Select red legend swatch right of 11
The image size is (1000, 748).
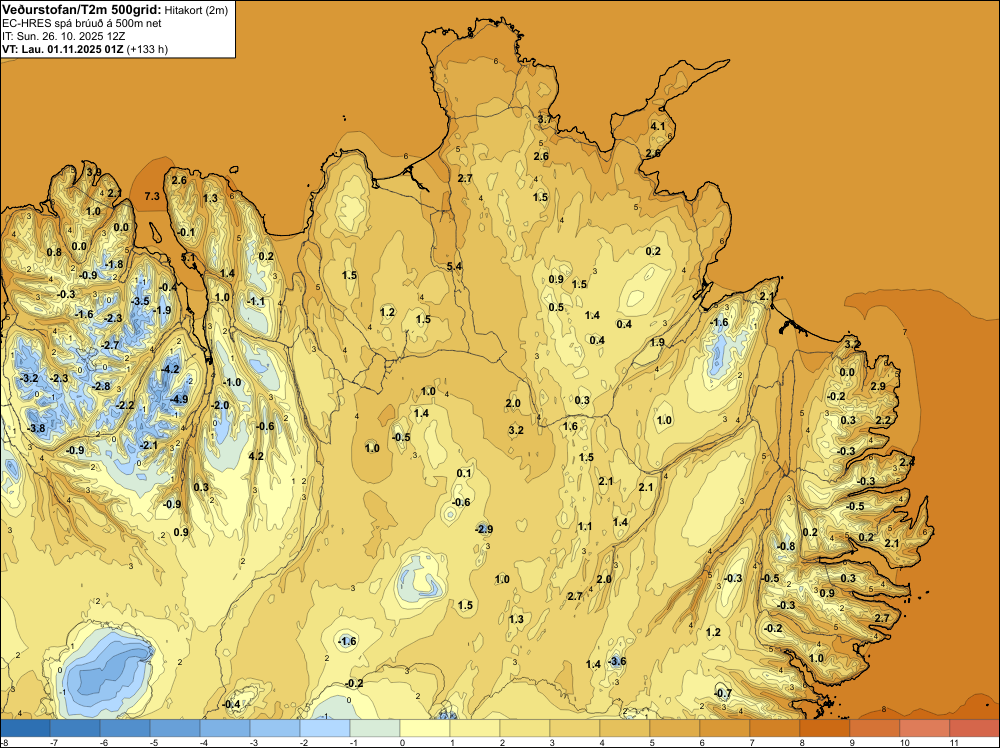(x=974, y=728)
